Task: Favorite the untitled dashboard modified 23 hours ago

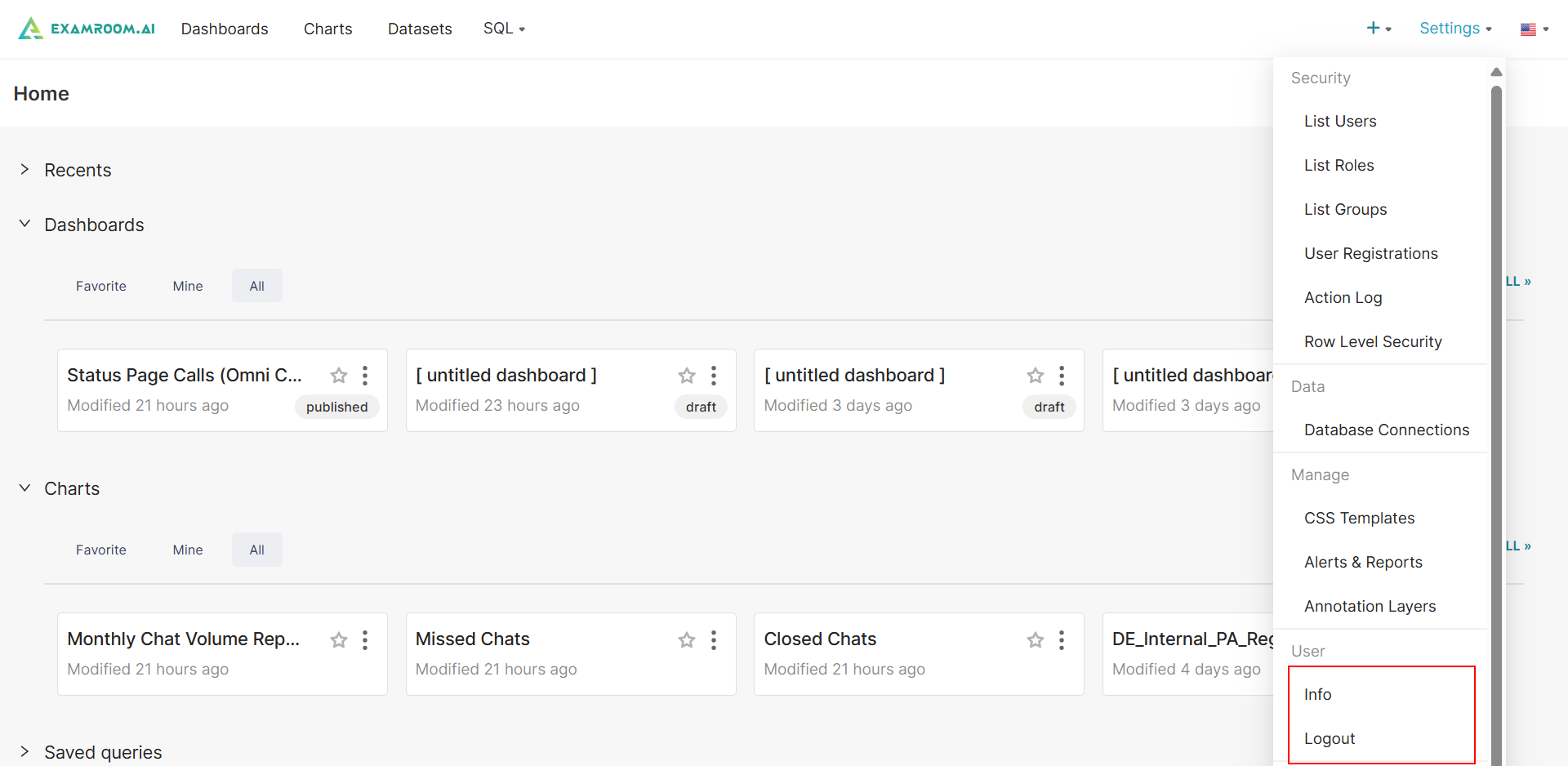Action: 687,376
